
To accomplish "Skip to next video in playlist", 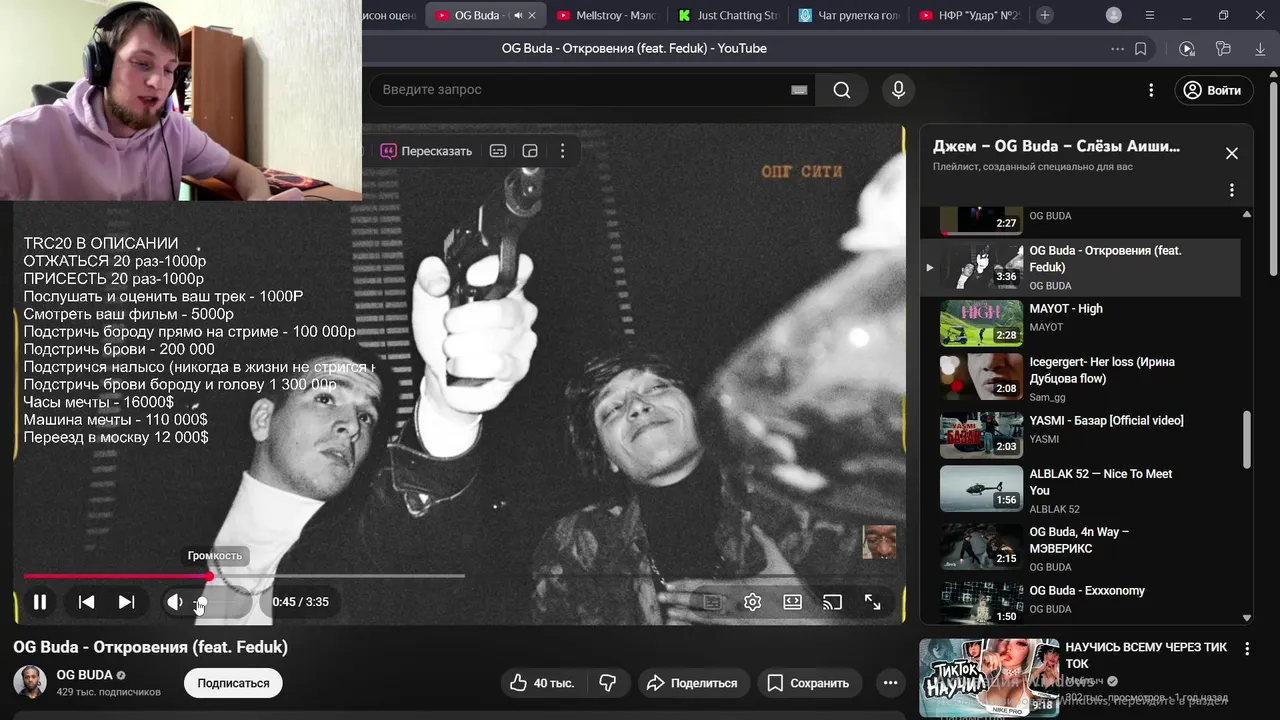I will (x=126, y=602).
